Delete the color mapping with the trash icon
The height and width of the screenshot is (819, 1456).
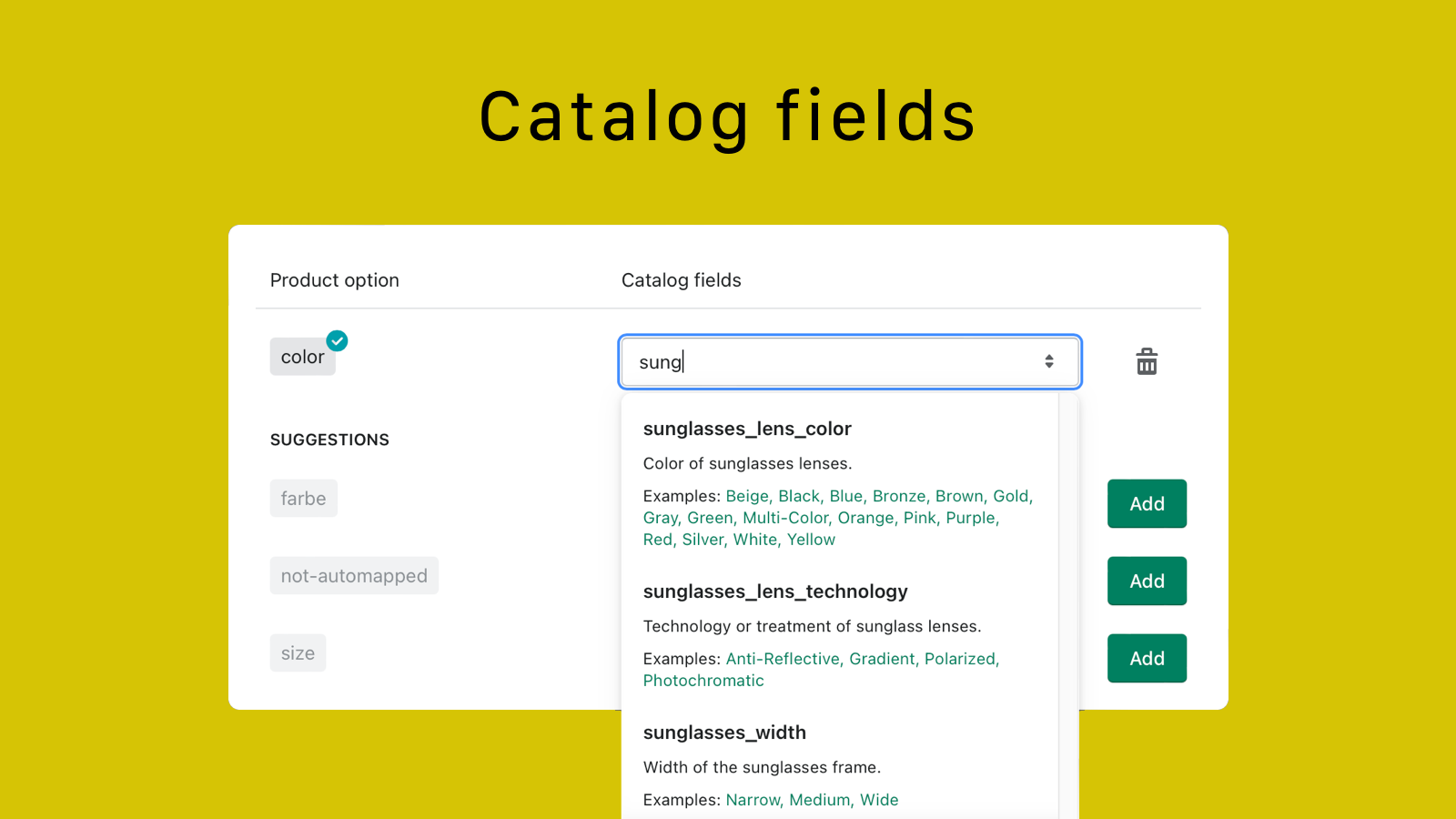[1147, 361]
